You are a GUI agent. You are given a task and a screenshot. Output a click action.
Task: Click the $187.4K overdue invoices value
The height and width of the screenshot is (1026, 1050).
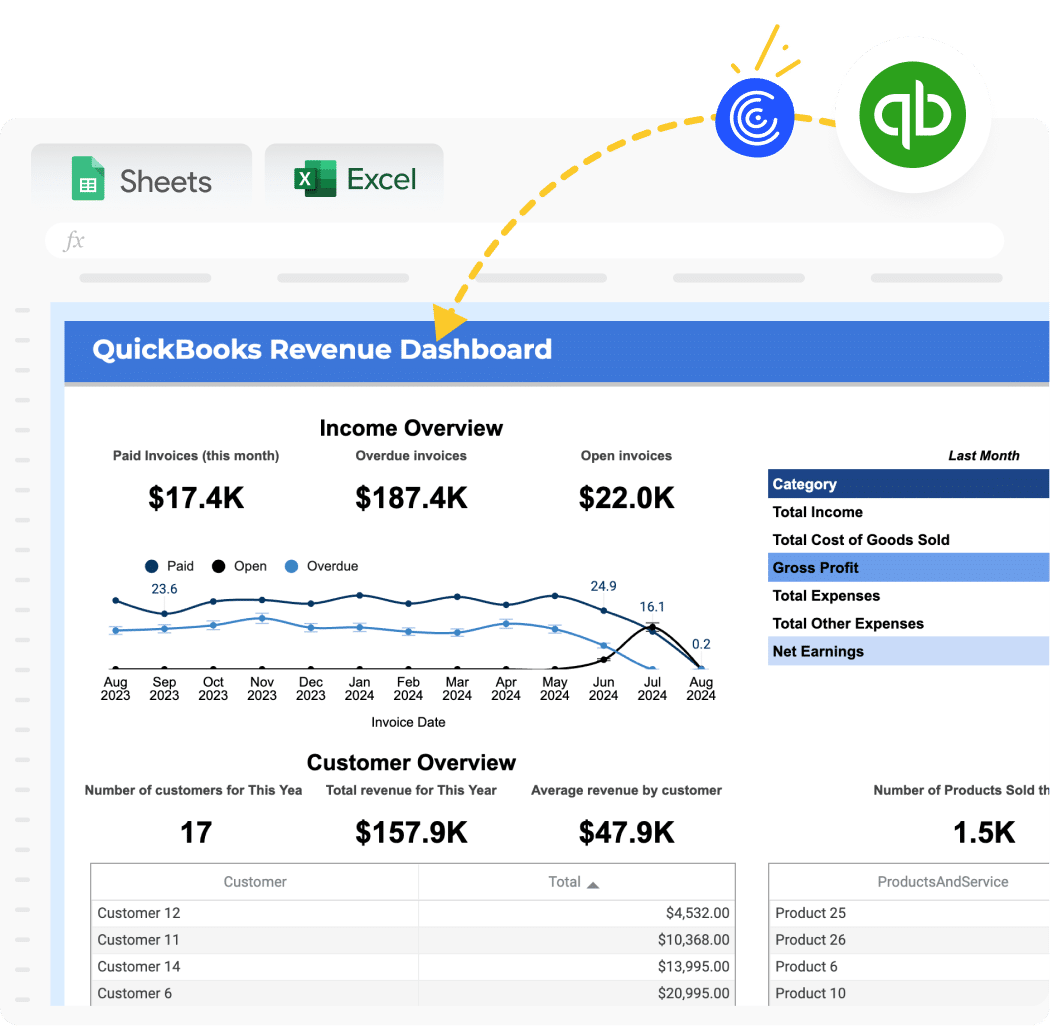(411, 498)
